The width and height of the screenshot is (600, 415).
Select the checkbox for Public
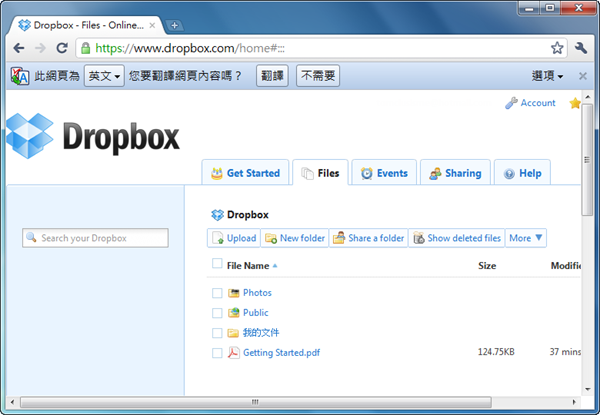pyautogui.click(x=217, y=313)
